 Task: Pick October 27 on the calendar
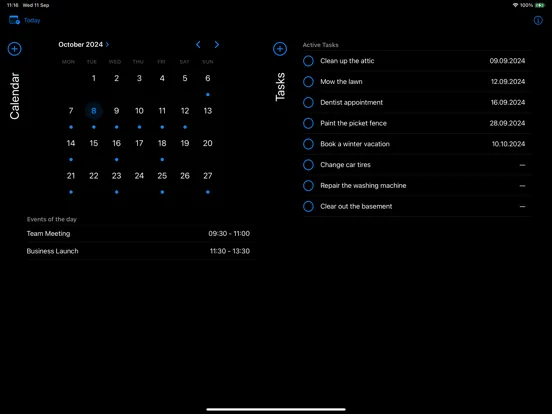coord(208,176)
